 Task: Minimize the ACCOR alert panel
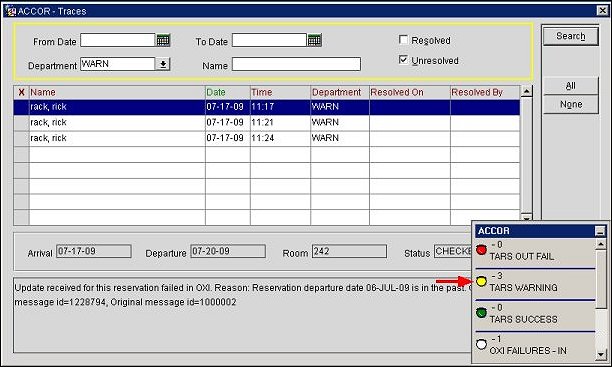click(x=600, y=231)
